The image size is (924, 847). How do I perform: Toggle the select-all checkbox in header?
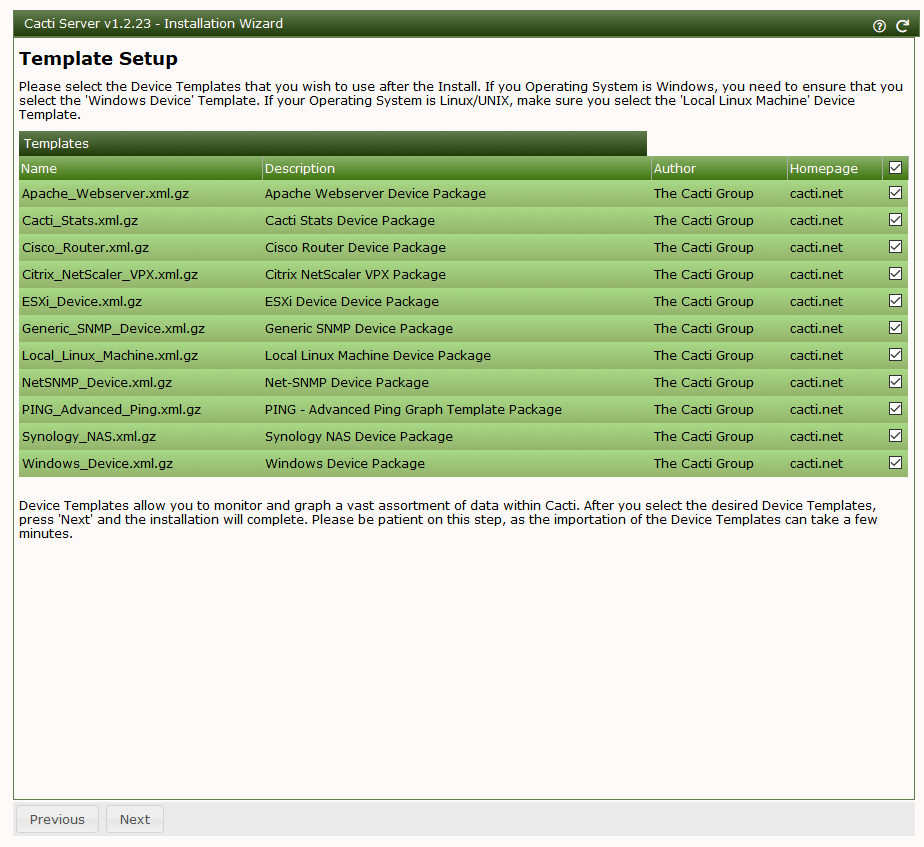coord(895,168)
